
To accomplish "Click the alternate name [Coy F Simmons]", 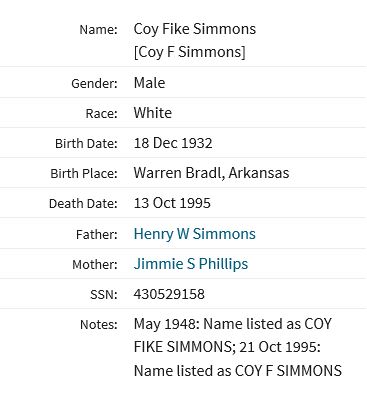I will click(x=189, y=52).
